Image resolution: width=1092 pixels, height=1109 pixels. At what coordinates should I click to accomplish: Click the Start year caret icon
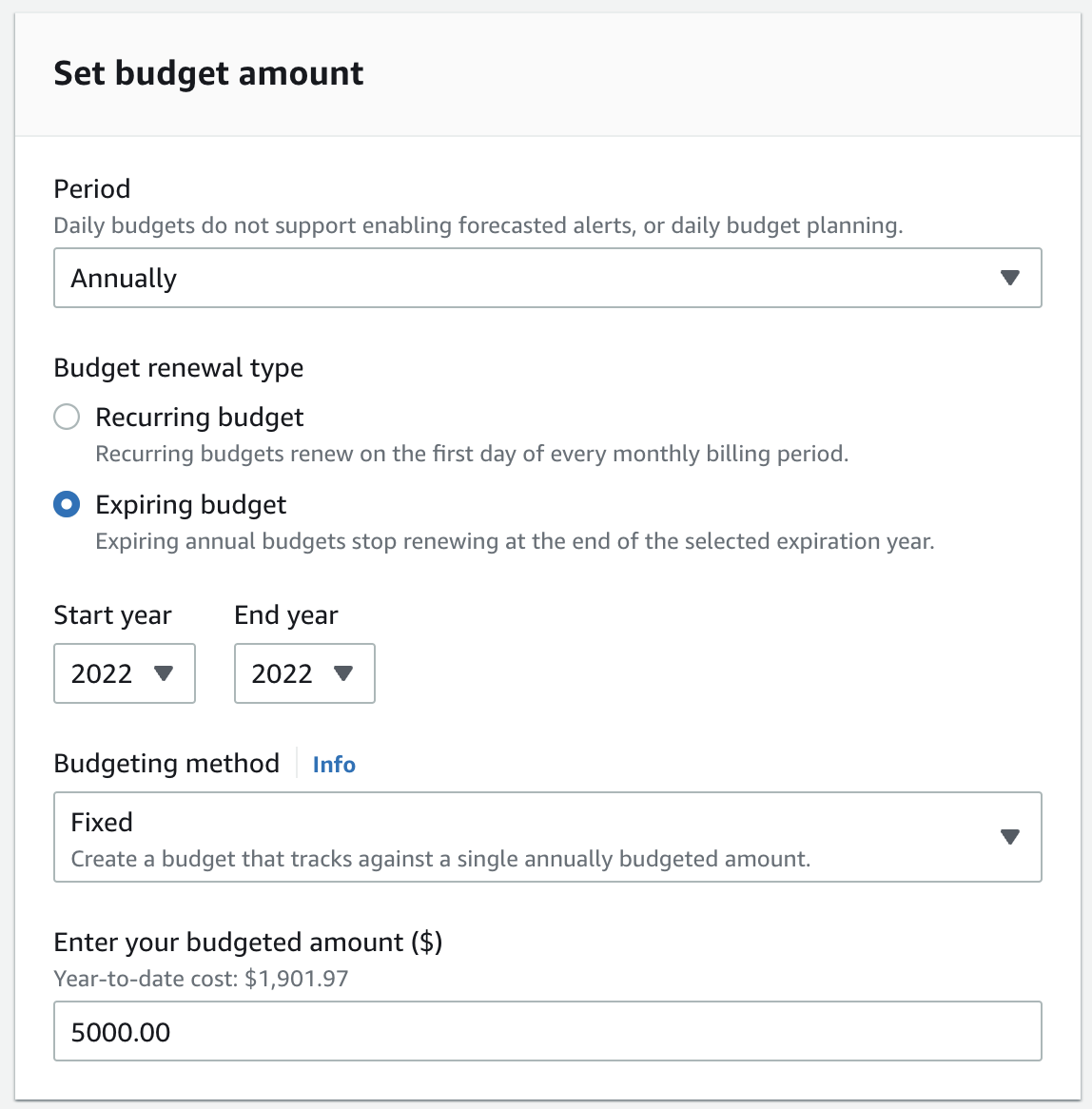tap(164, 673)
